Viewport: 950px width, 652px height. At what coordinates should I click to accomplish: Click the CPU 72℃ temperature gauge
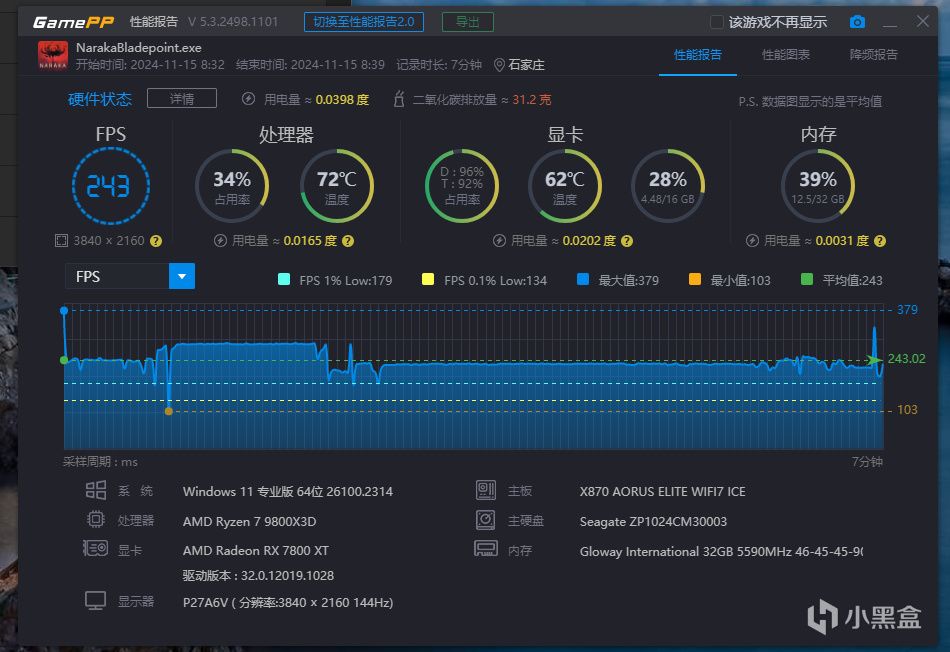pos(337,186)
